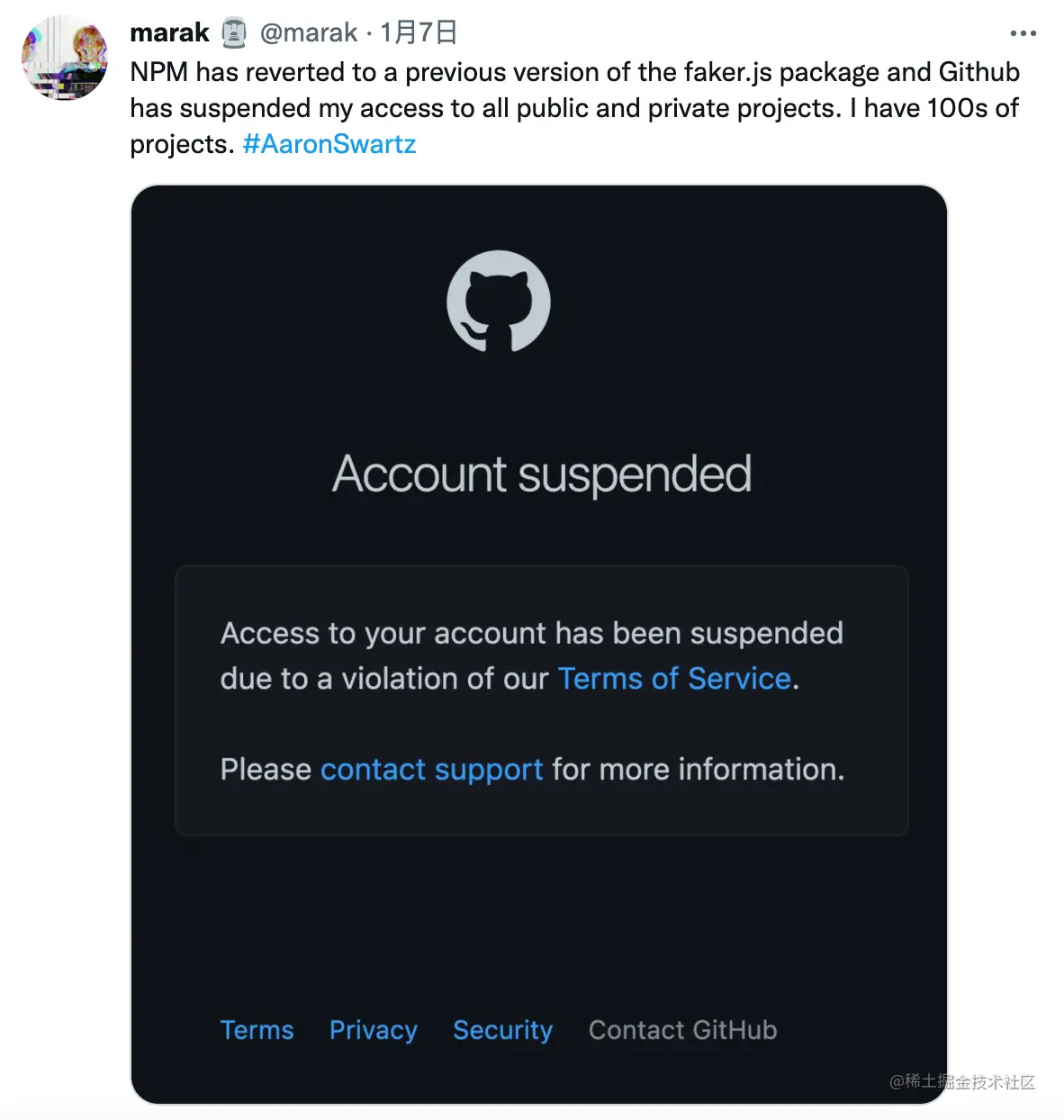Click the suspension notice message box
Viewport: 1064px width, 1120px height.
(x=542, y=700)
